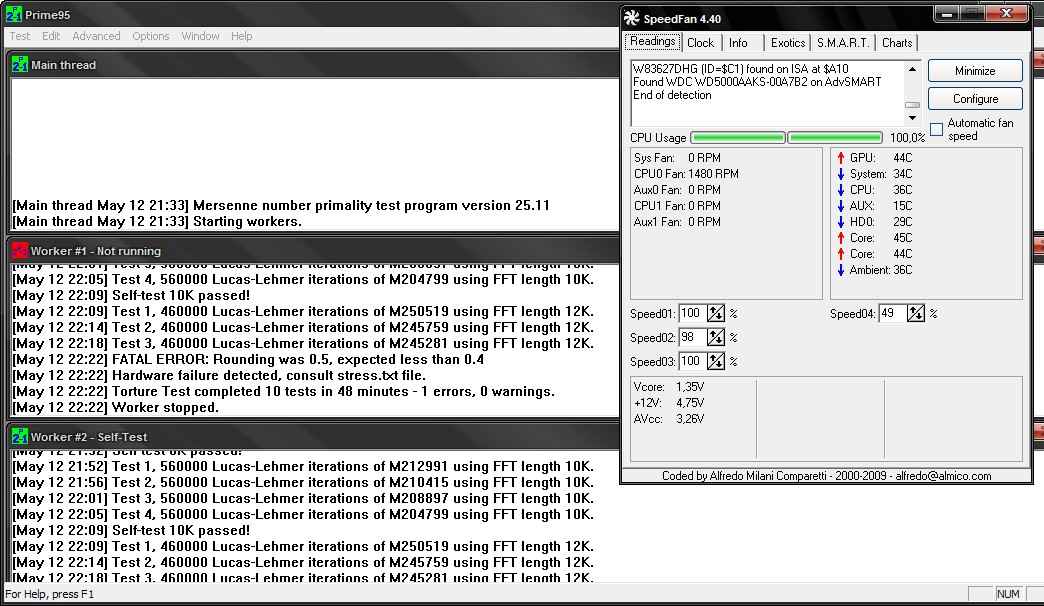Click the 'AVcc: 3,26V' voltage reading
Screen dimensions: 1044x606
click(668, 419)
